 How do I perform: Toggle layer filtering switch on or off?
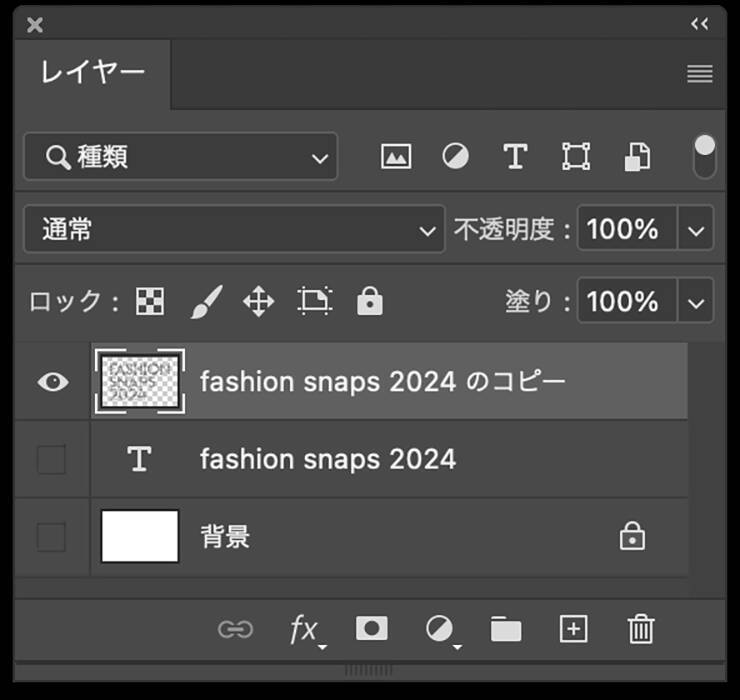[x=705, y=157]
